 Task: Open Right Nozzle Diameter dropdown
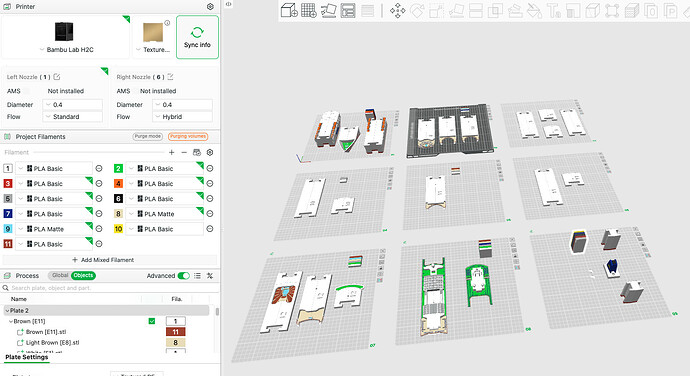click(182, 105)
